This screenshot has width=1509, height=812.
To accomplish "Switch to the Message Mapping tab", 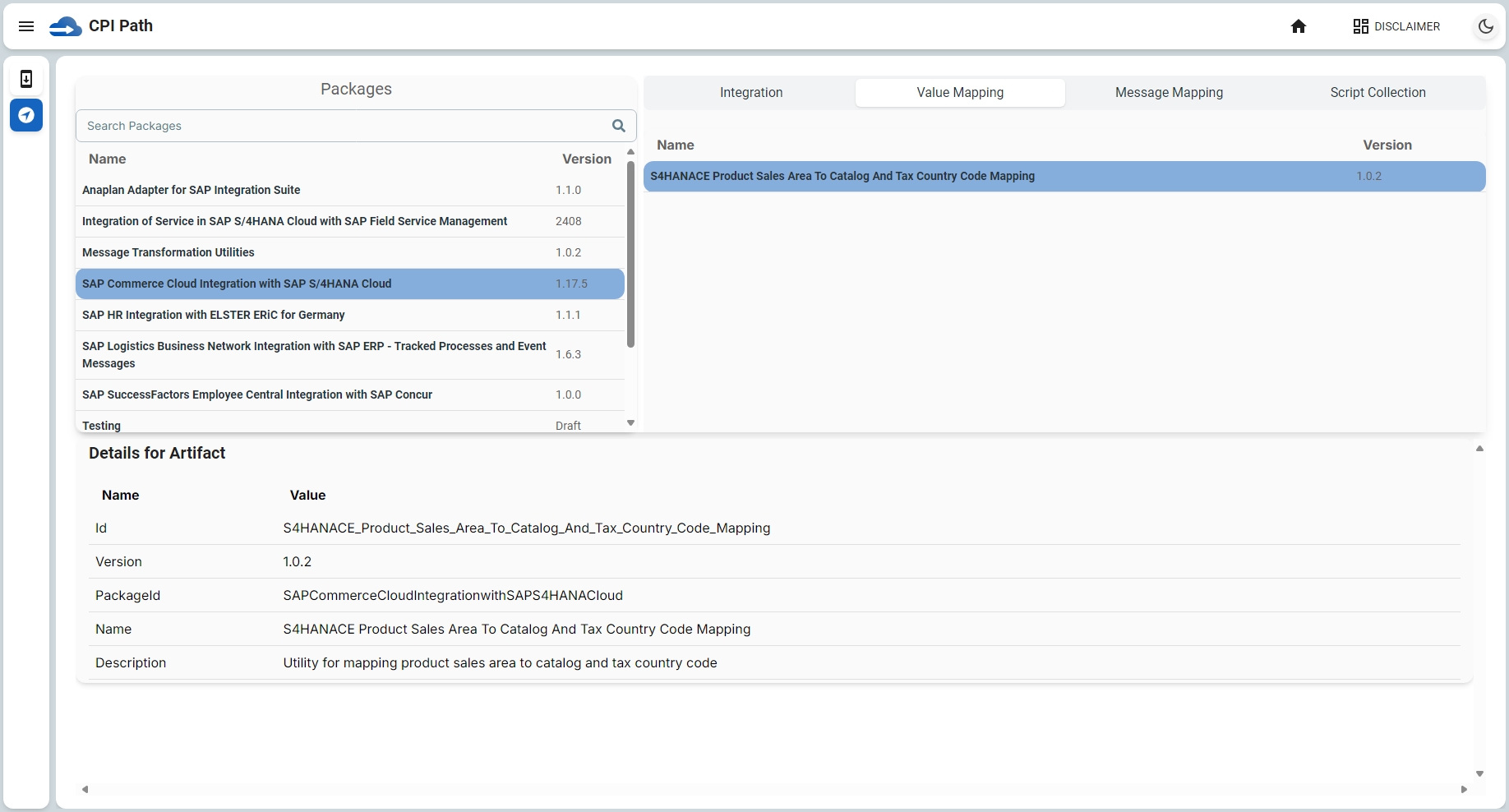I will tap(1169, 93).
